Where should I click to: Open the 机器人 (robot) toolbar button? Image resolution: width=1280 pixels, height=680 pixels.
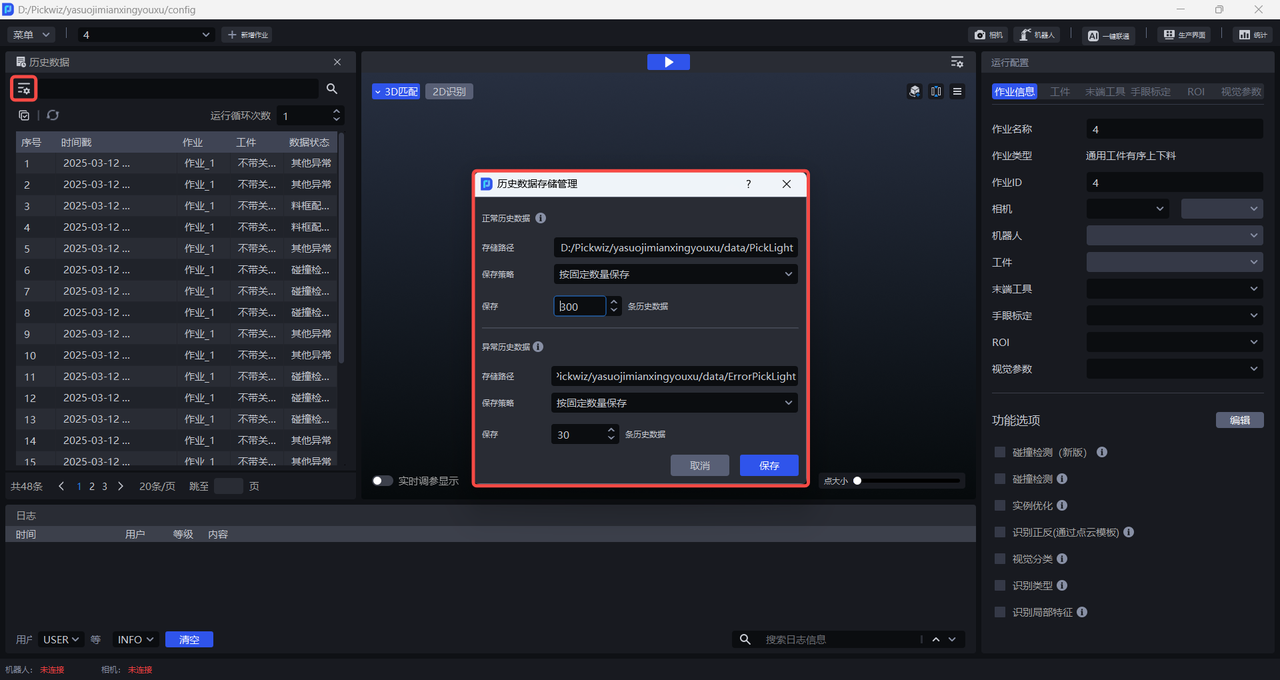click(x=1037, y=35)
